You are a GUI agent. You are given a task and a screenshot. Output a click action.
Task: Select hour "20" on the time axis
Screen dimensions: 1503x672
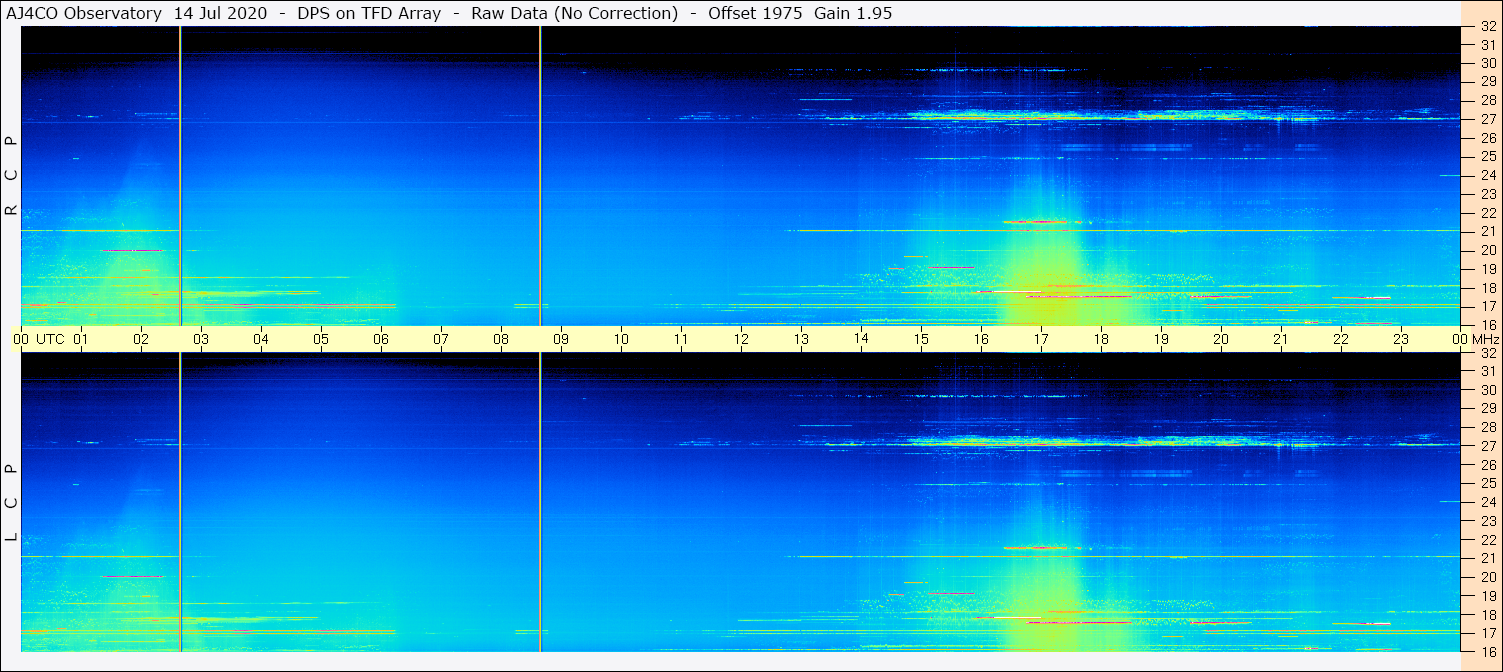click(1221, 339)
